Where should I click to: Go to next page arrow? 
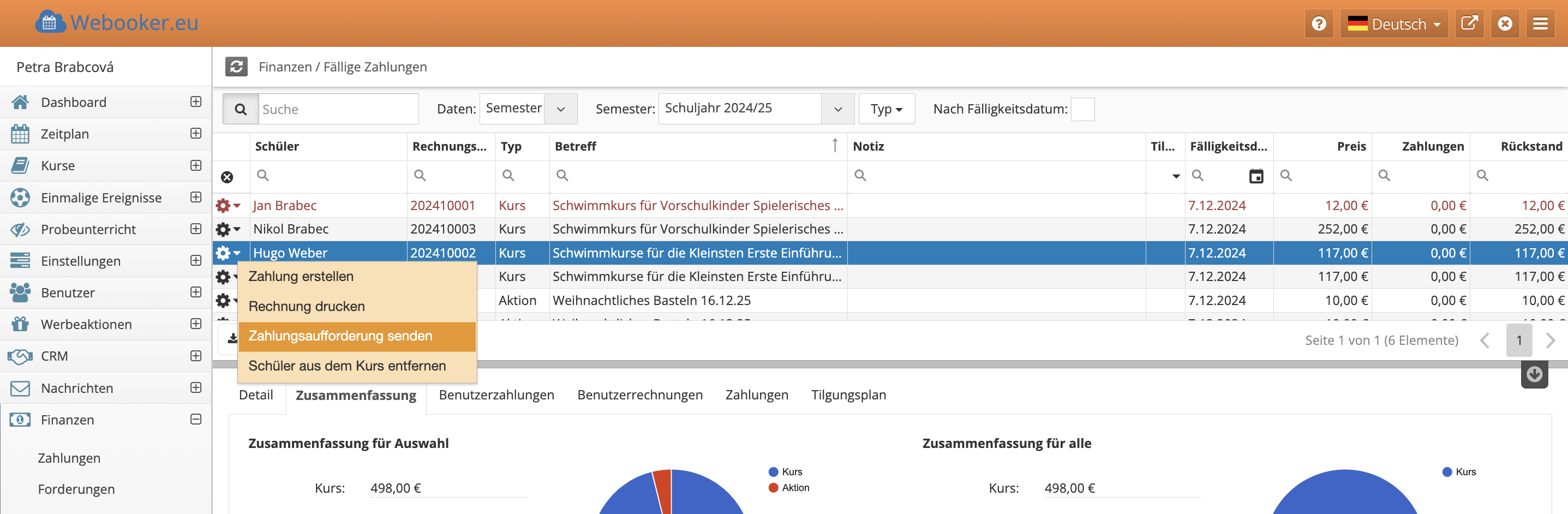pos(1550,340)
